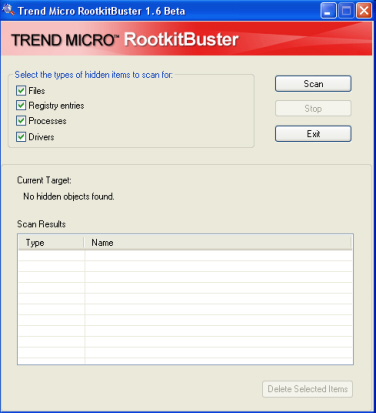The height and width of the screenshot is (413, 376).
Task: Exit the application via Exit button
Action: pyautogui.click(x=313, y=134)
